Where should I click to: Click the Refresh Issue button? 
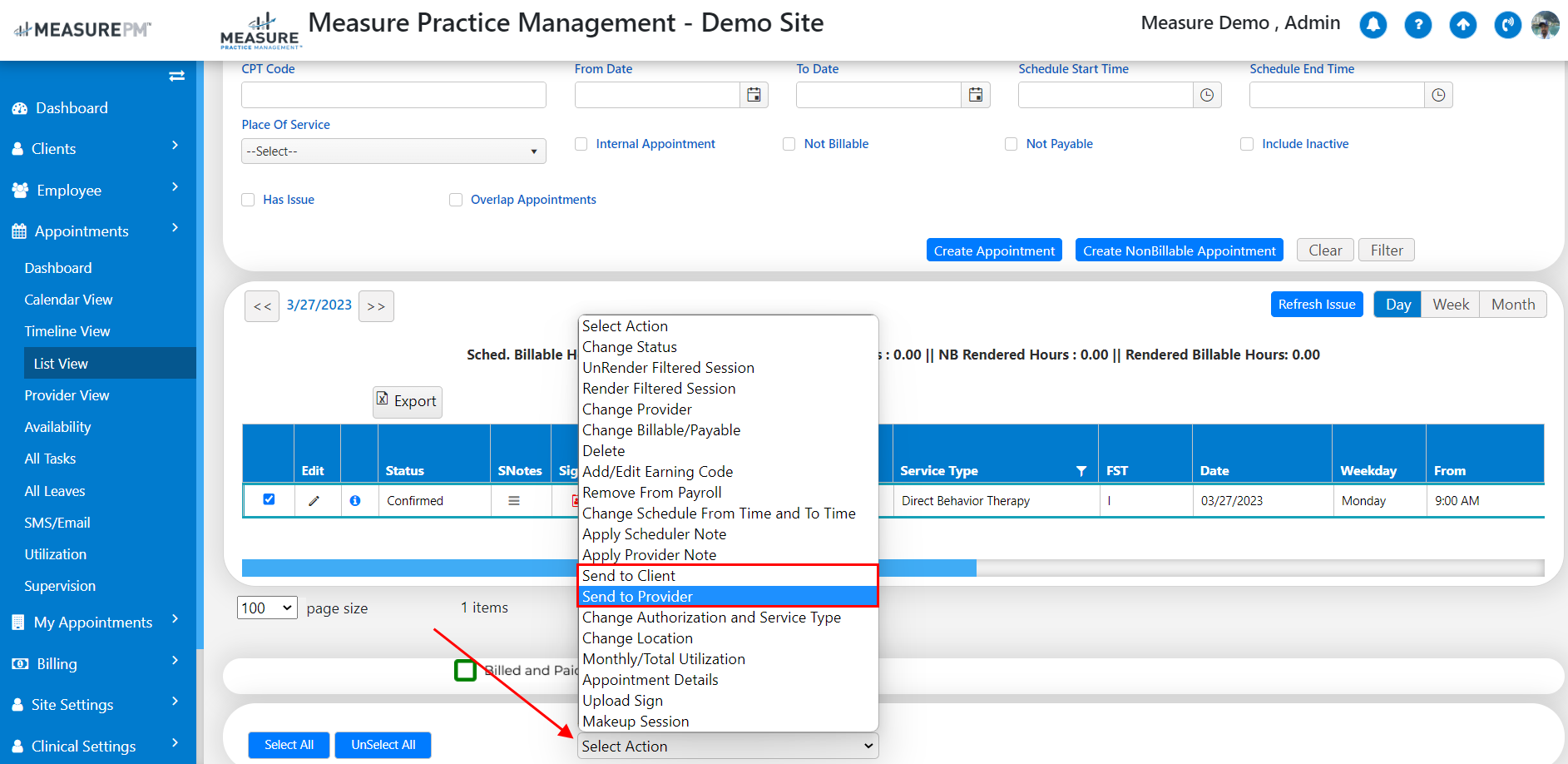tap(1317, 305)
